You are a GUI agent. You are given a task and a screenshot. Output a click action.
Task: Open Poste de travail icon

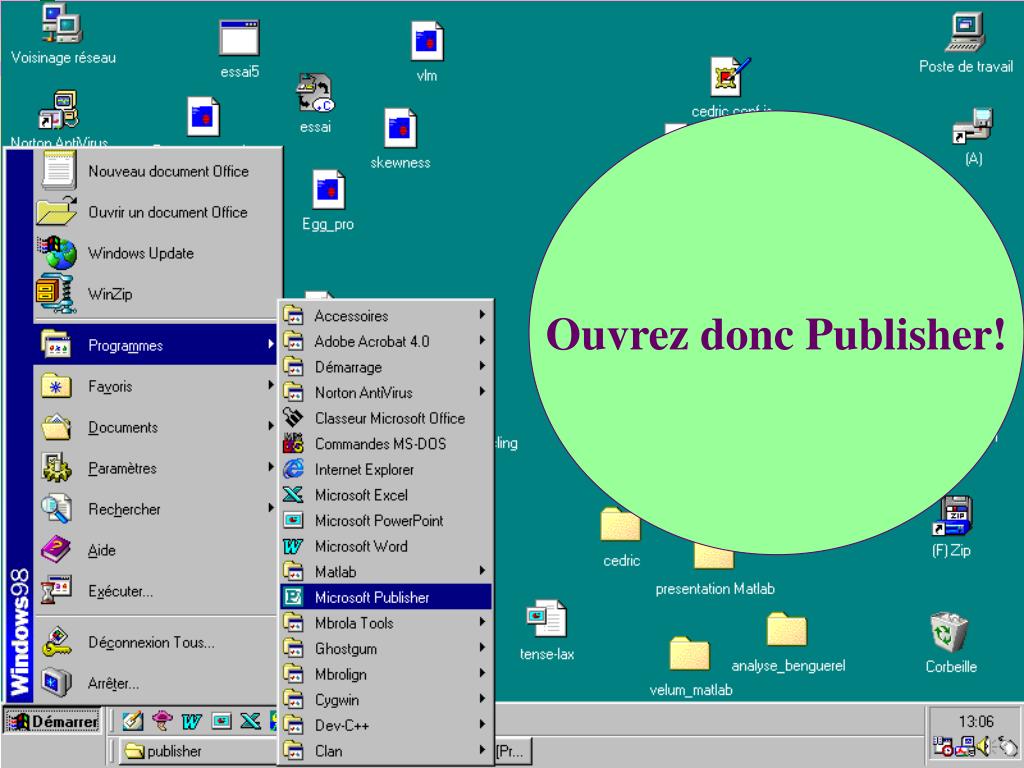click(x=966, y=42)
